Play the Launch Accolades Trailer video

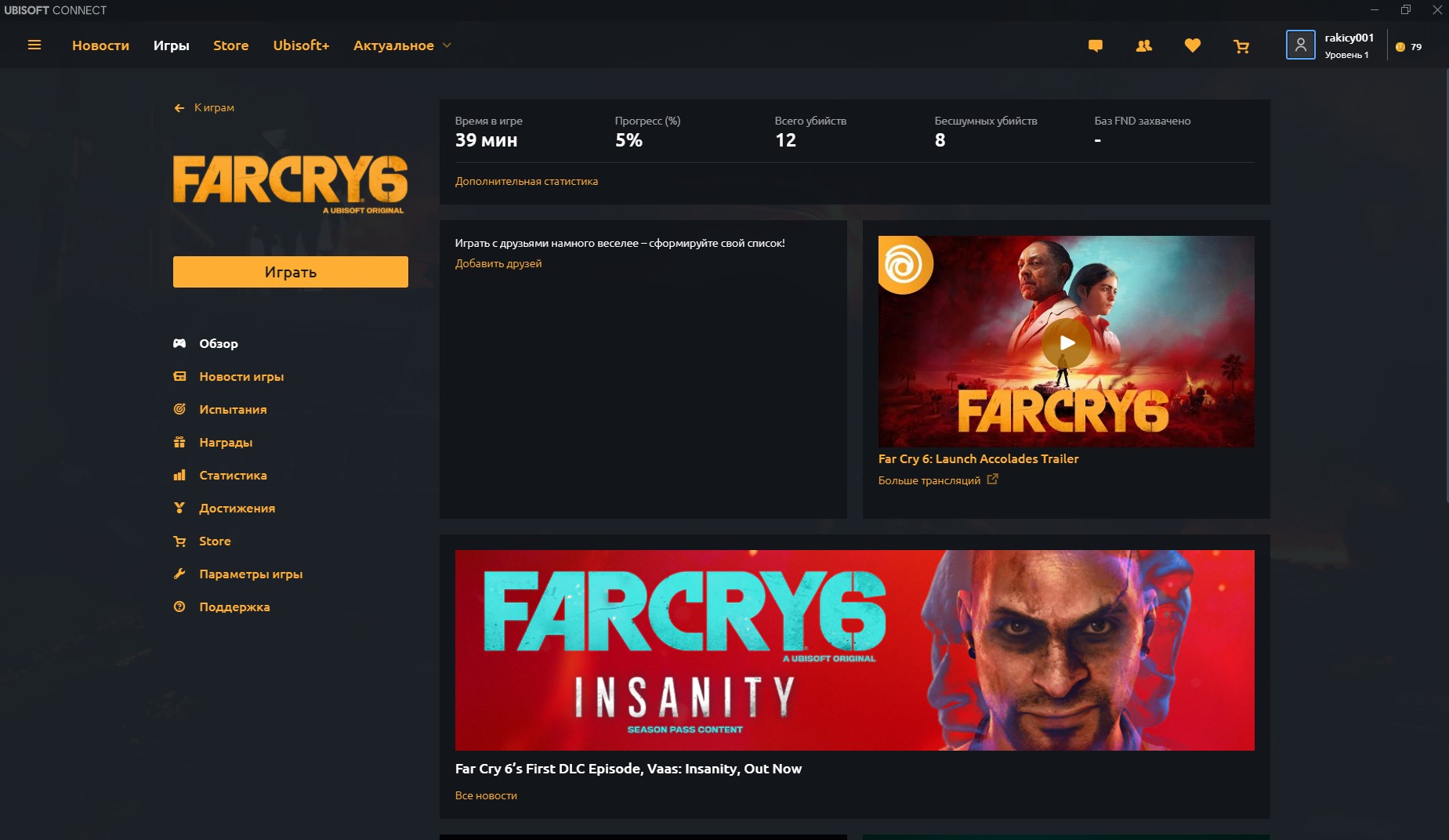click(1066, 342)
